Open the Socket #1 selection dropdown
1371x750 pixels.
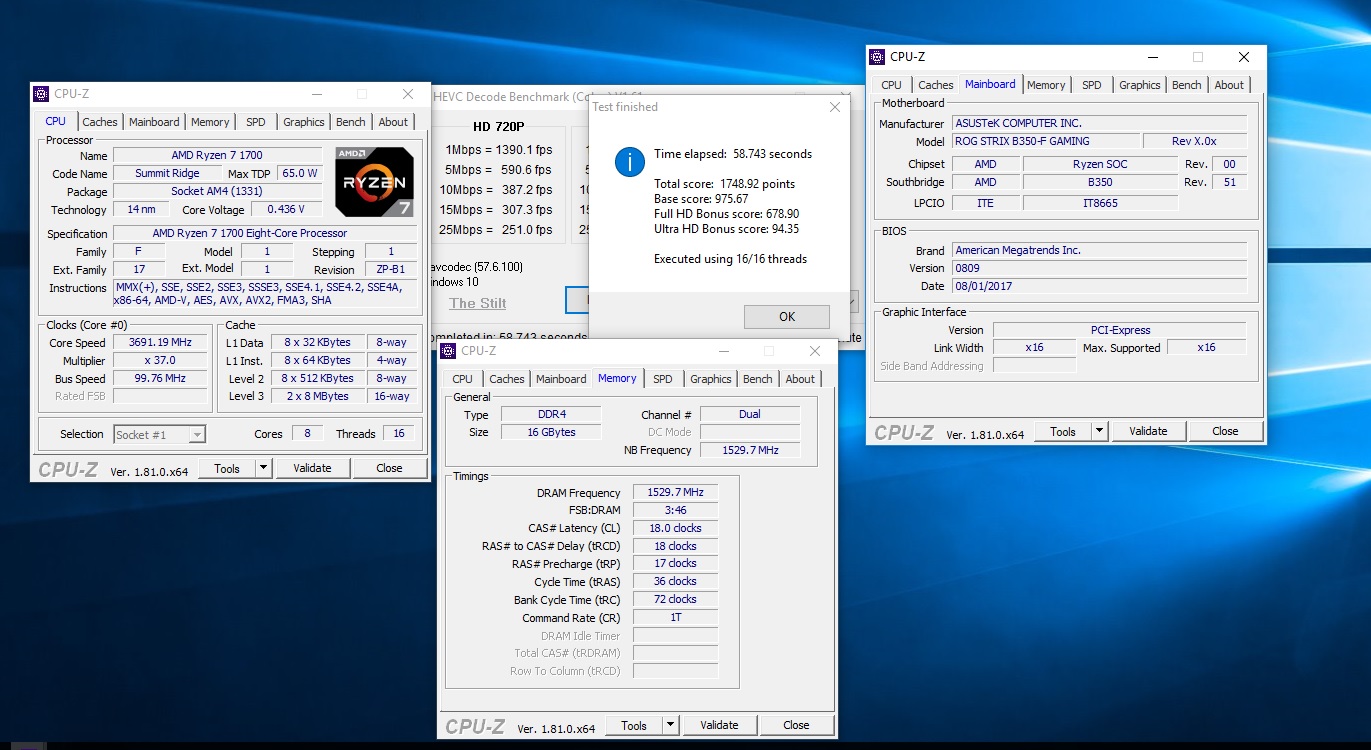[x=160, y=434]
